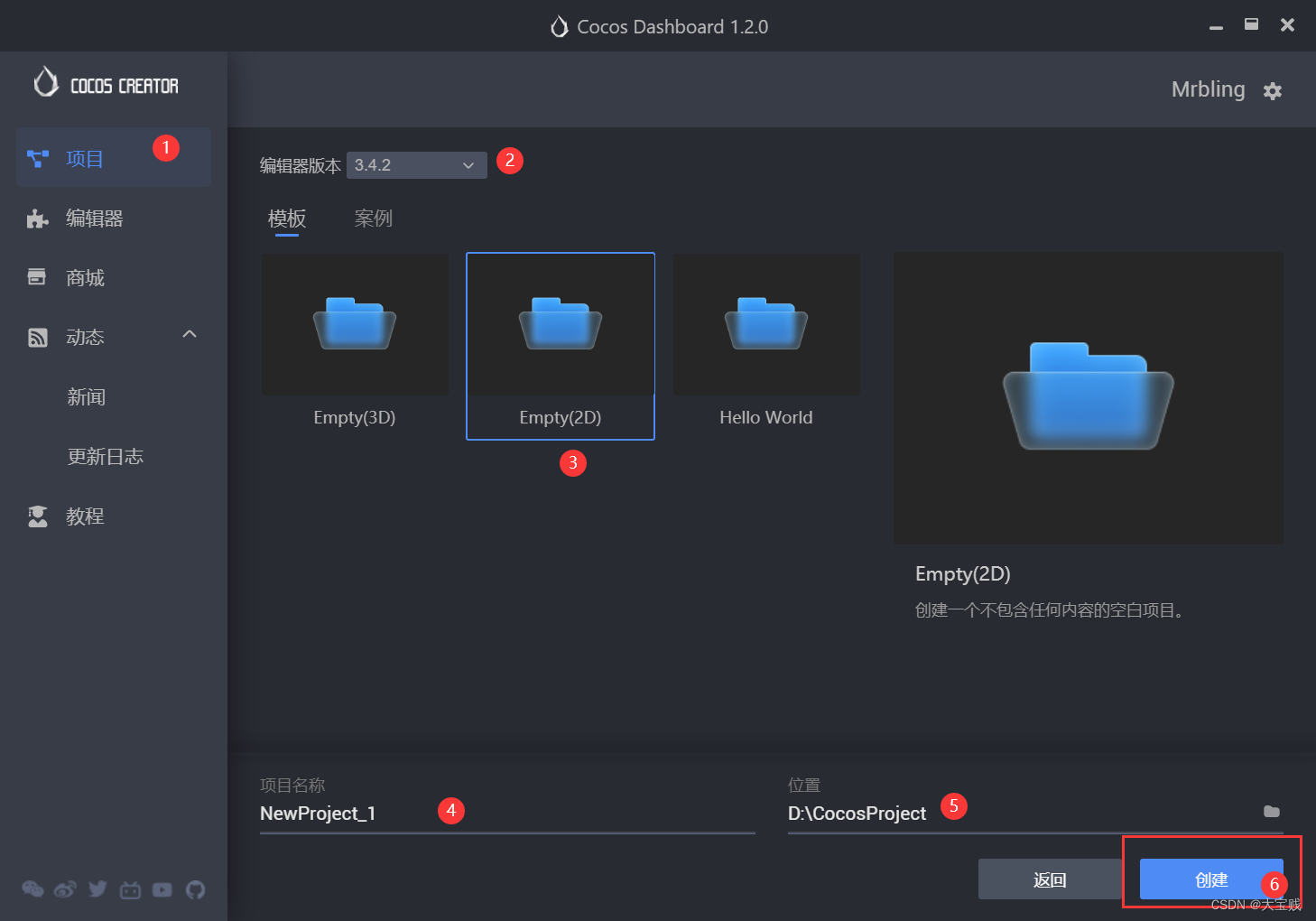Select the Empty(3D) template
This screenshot has width=1316, height=921.
click(x=355, y=343)
